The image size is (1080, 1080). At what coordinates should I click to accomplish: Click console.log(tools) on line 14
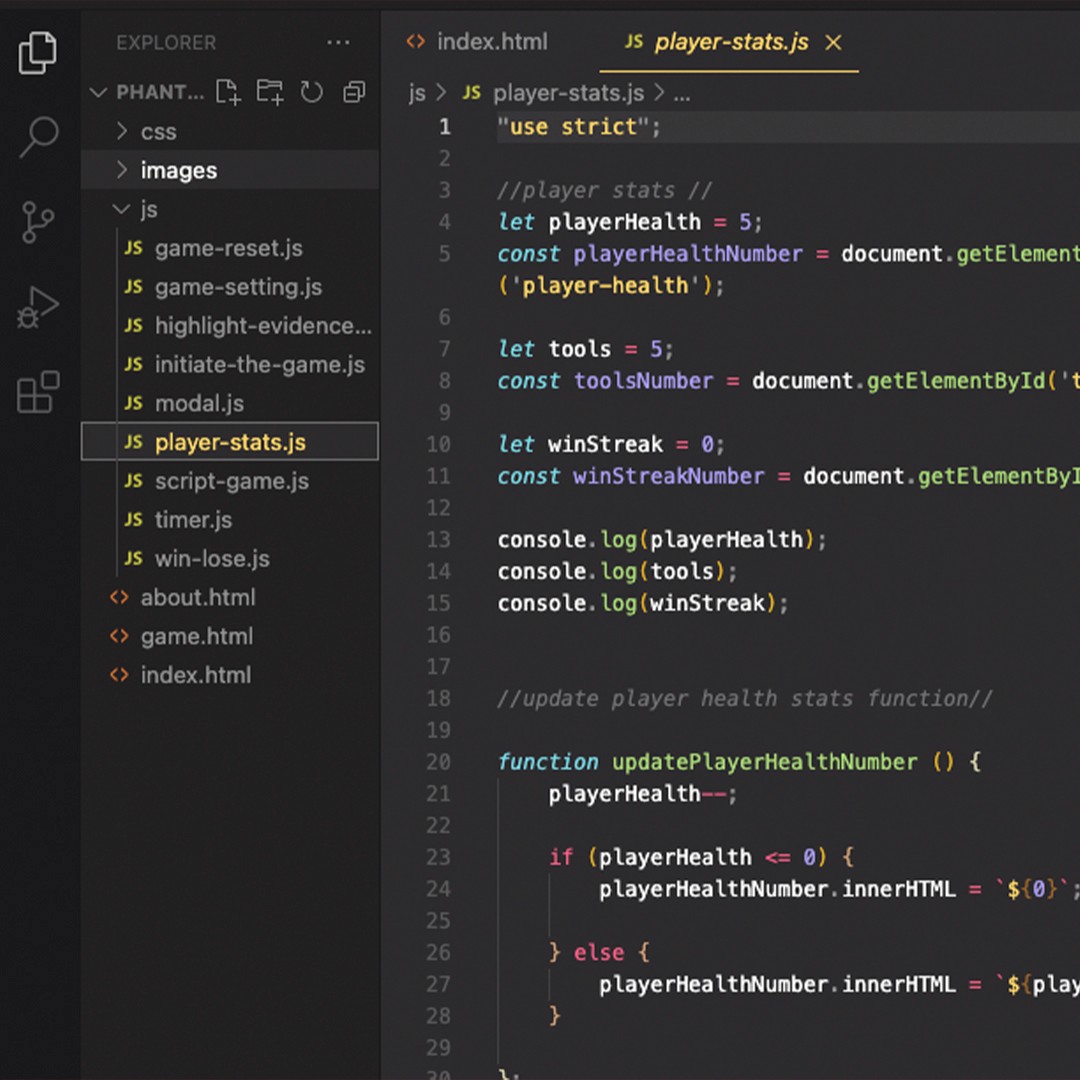tap(617, 571)
